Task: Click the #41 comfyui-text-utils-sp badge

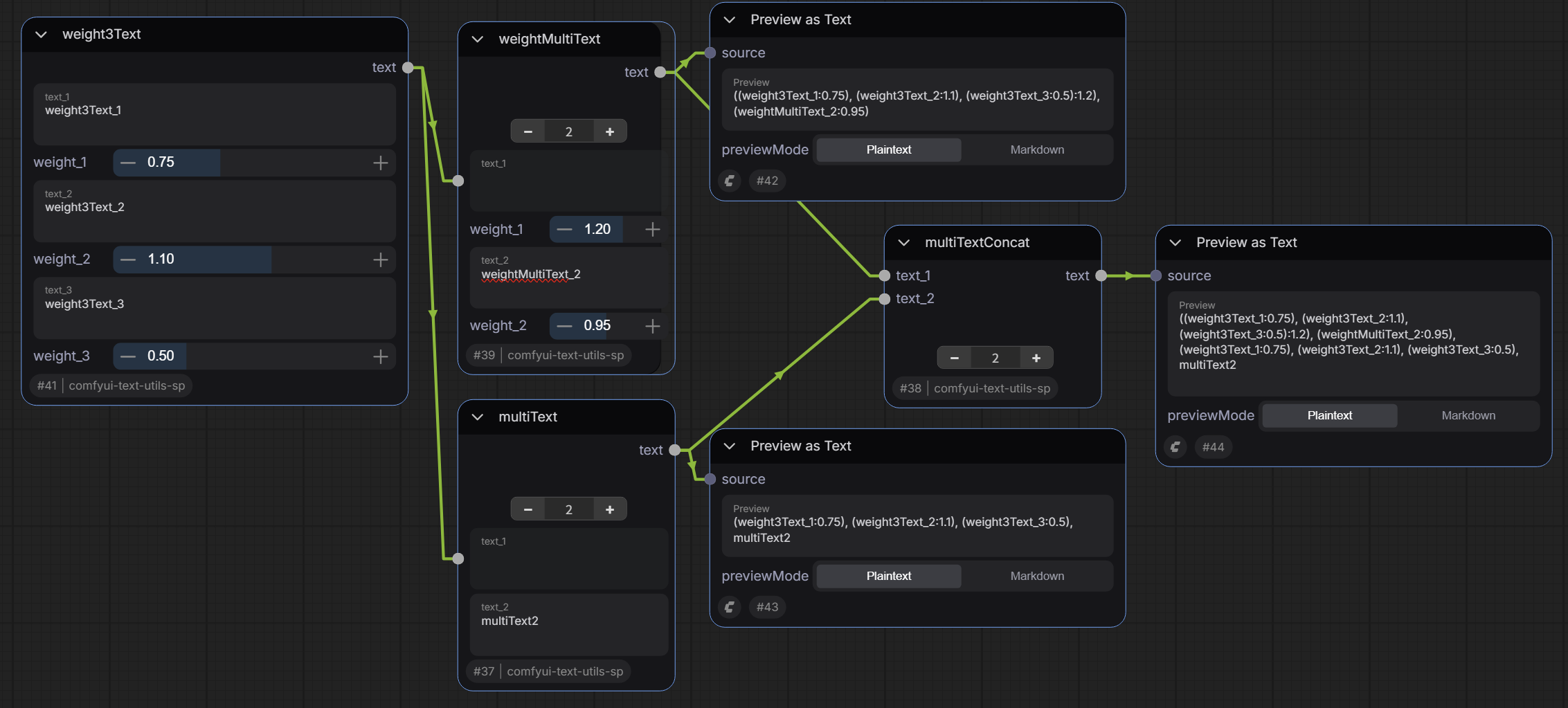Action: [x=111, y=385]
